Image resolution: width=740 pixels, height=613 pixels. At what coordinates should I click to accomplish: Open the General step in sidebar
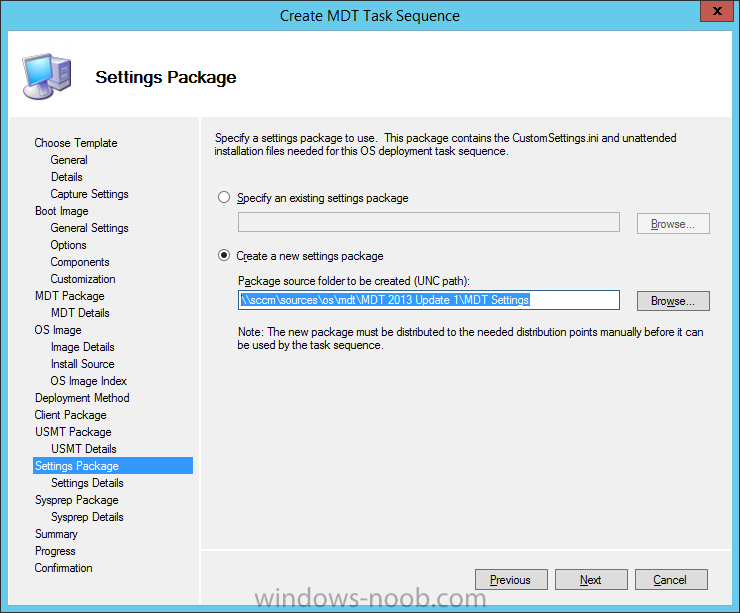69,160
